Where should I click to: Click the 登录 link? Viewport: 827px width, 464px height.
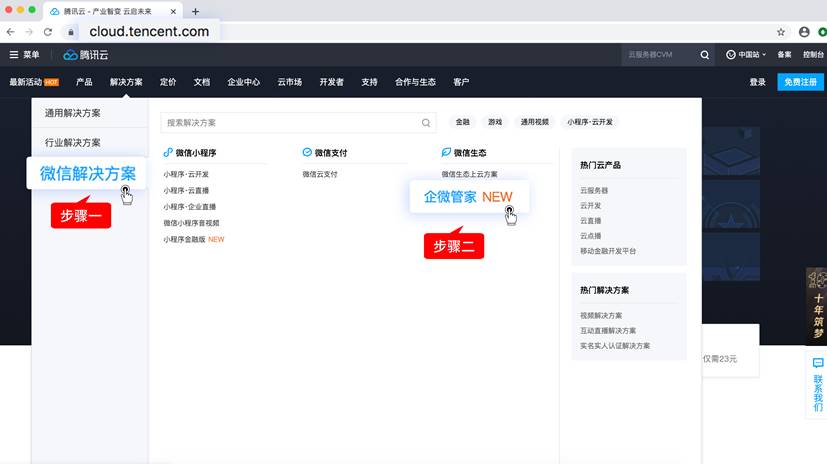coord(758,82)
